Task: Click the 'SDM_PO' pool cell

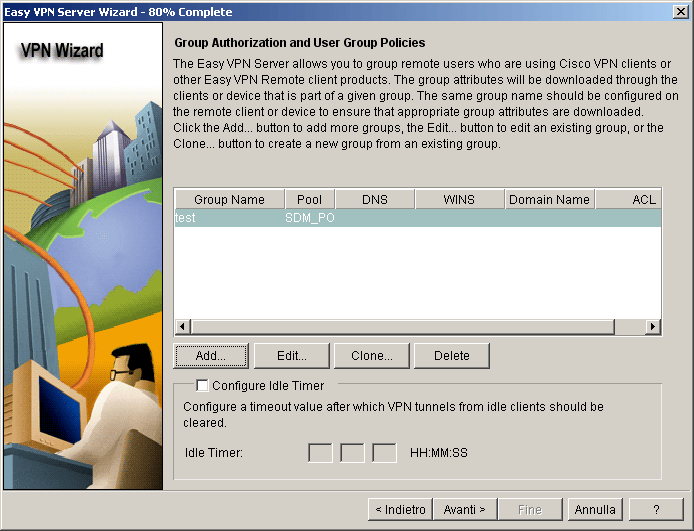Action: pos(309,218)
